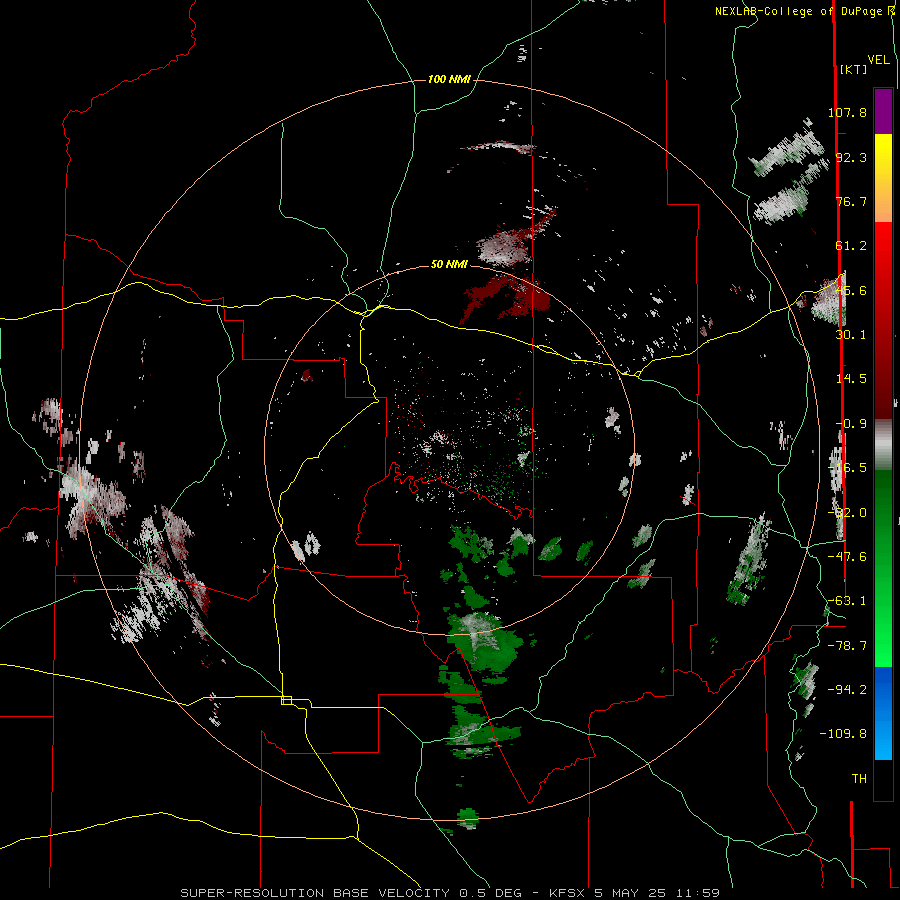Click the -94.2 legend value
The image size is (900, 900).
(x=847, y=689)
